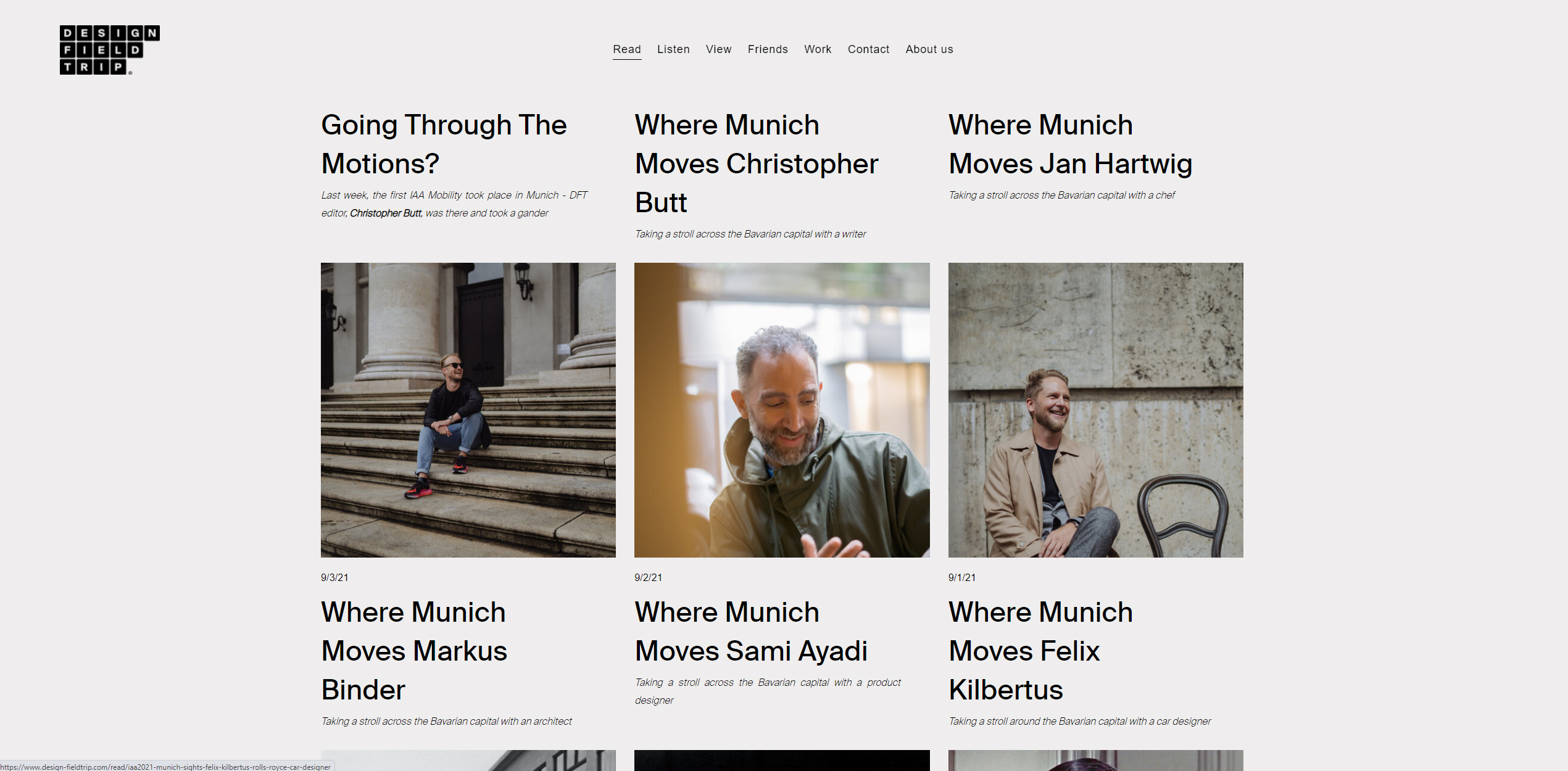Click the Christopher Butt author link
This screenshot has height=771, width=1568.
pos(385,213)
